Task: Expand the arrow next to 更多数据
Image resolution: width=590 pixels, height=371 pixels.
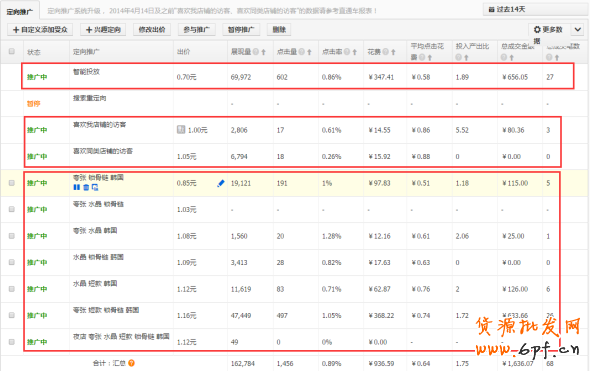Action: (578, 30)
